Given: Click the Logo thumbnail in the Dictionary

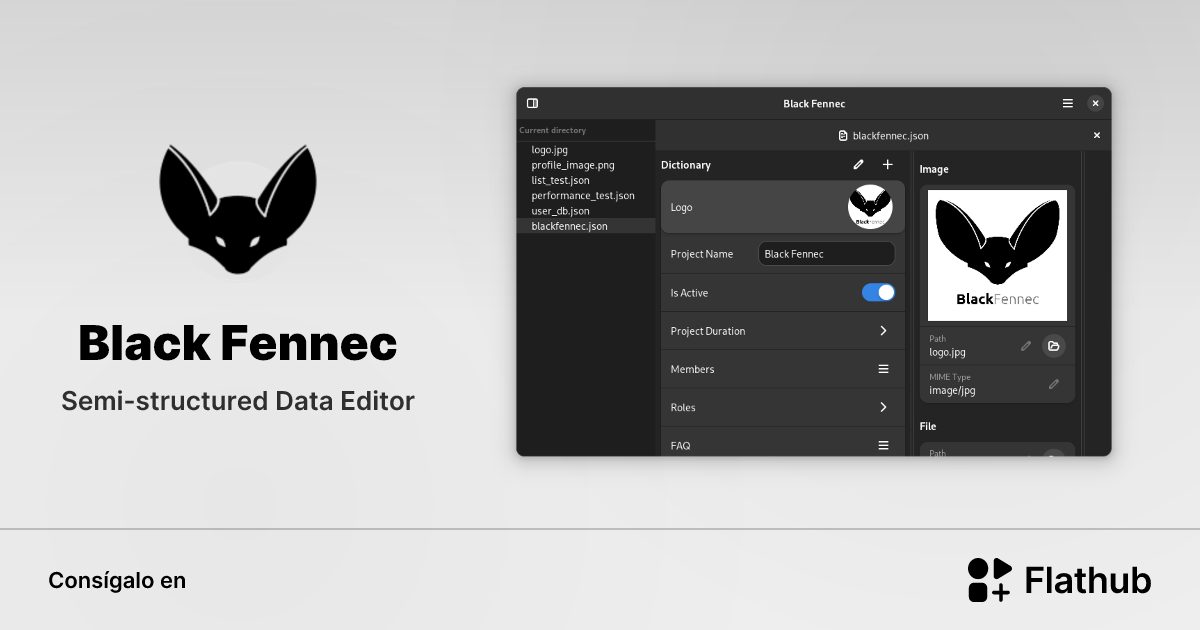Looking at the screenshot, I should click(870, 206).
